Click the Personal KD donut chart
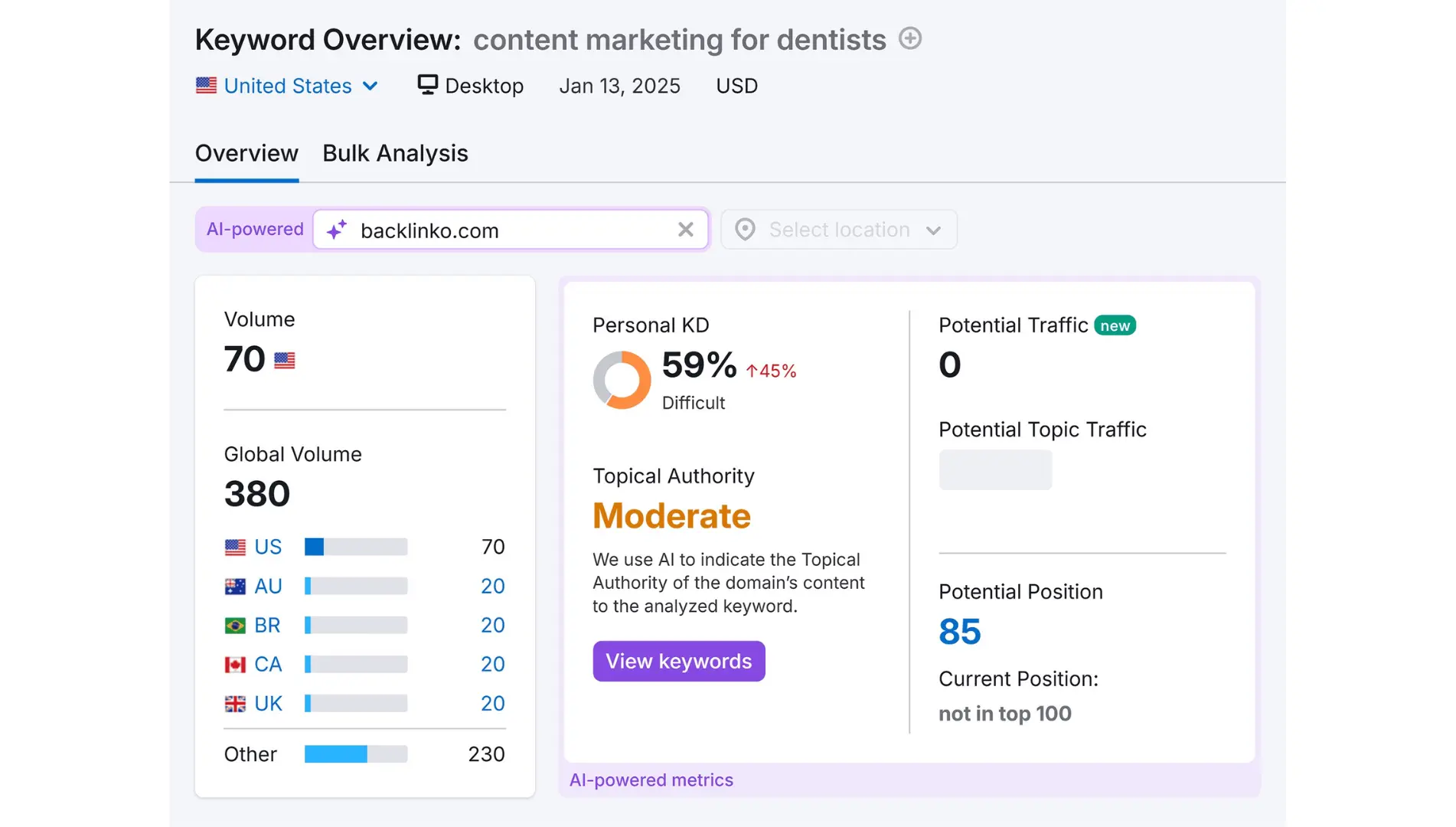 pos(622,380)
